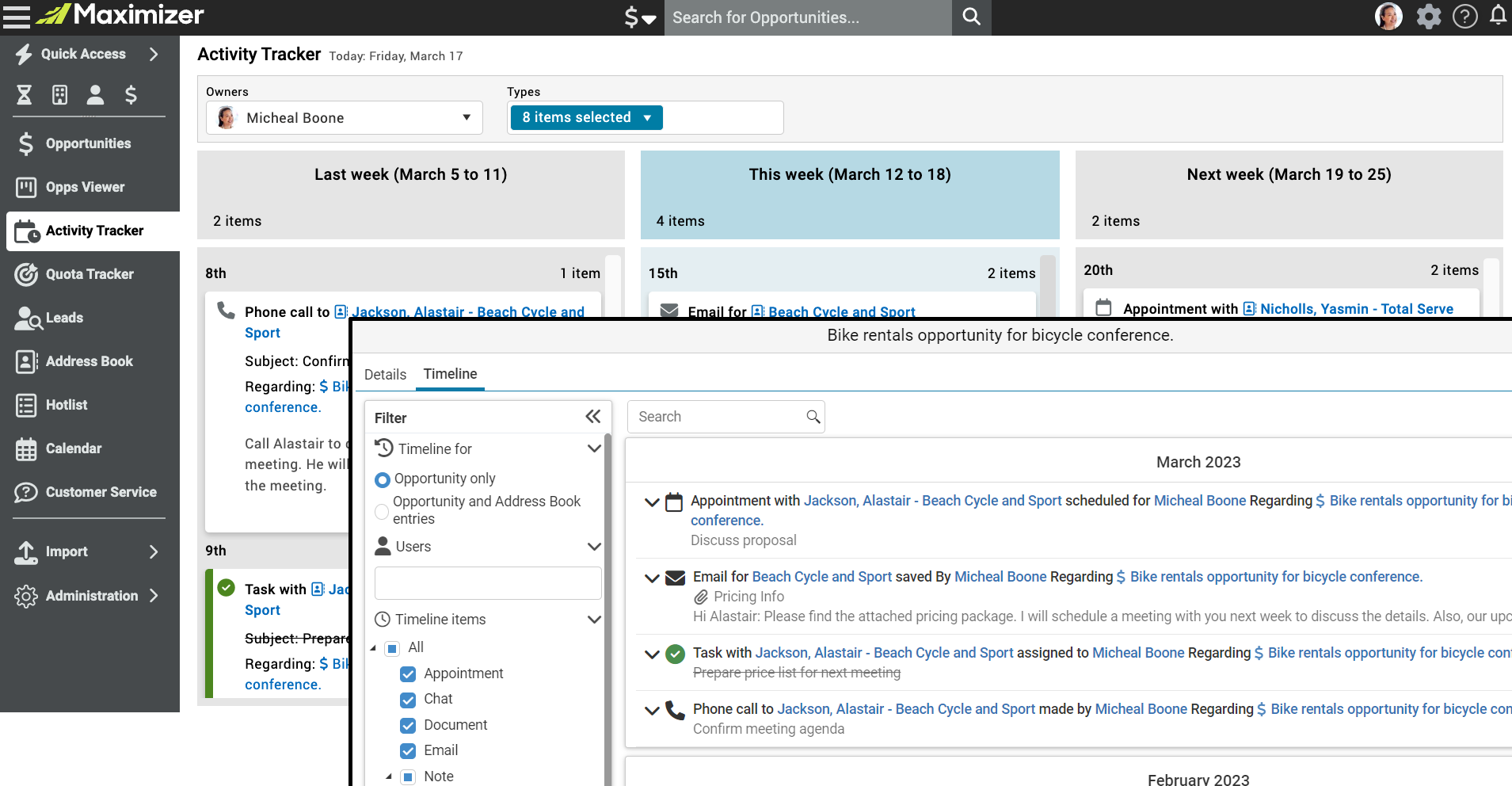Click the Search for Opportunities field

click(807, 17)
